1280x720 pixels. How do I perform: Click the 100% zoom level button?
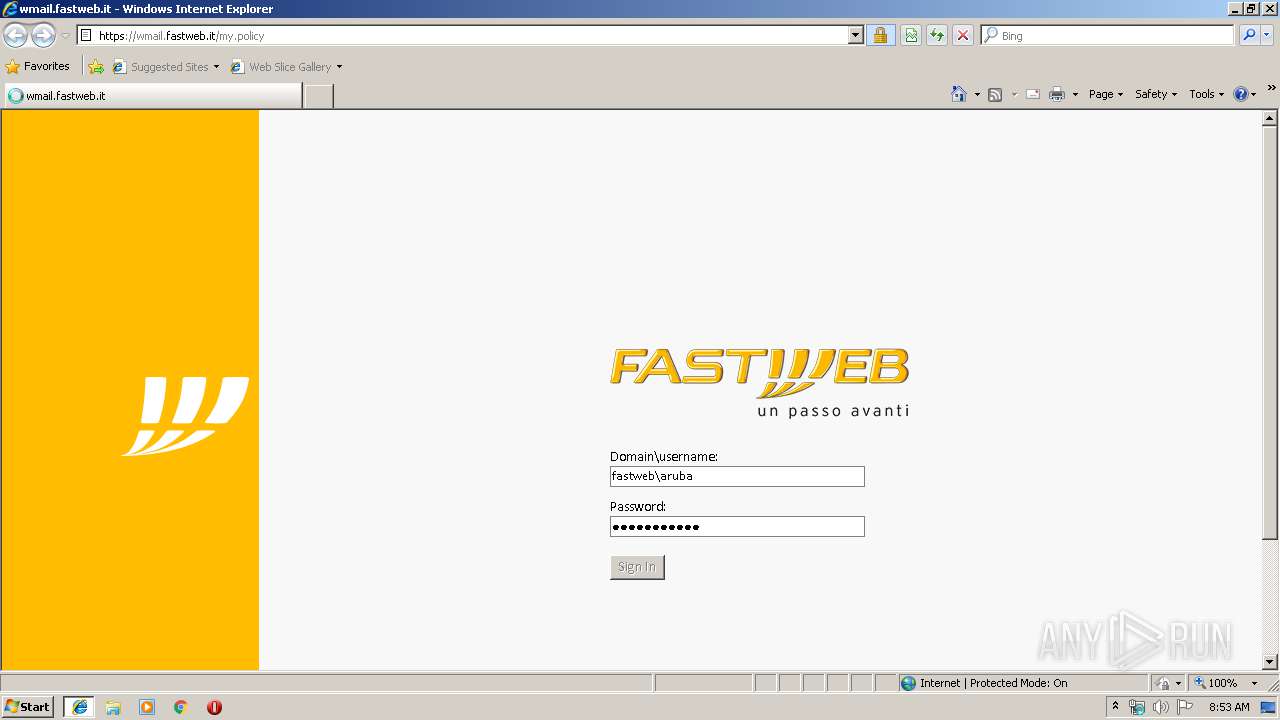click(x=1215, y=683)
